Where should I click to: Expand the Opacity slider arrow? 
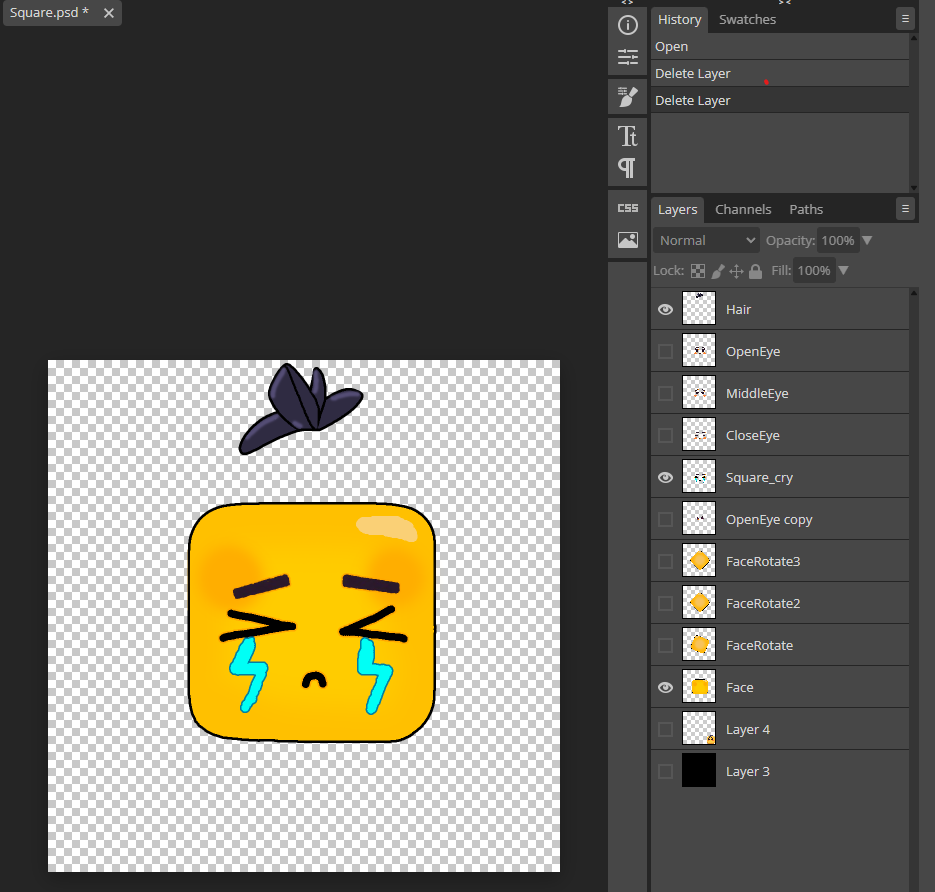click(868, 240)
